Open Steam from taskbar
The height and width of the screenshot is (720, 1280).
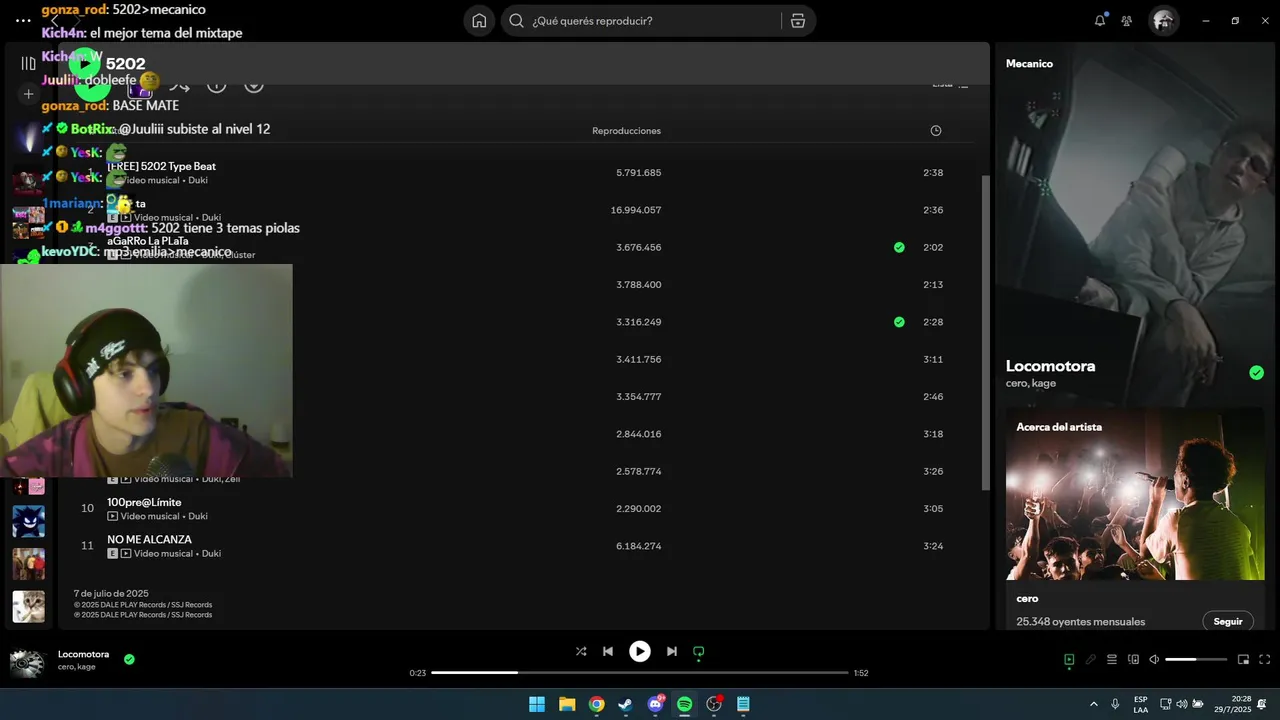click(625, 704)
